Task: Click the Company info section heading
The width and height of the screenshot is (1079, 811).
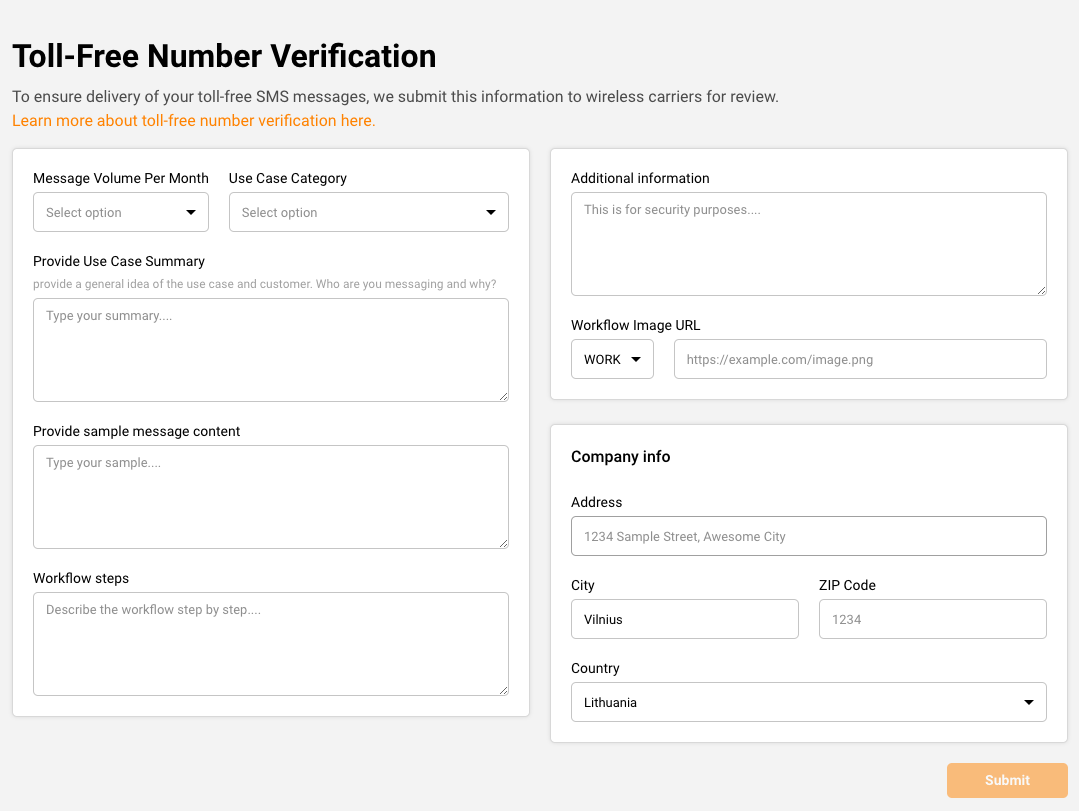Action: (620, 456)
